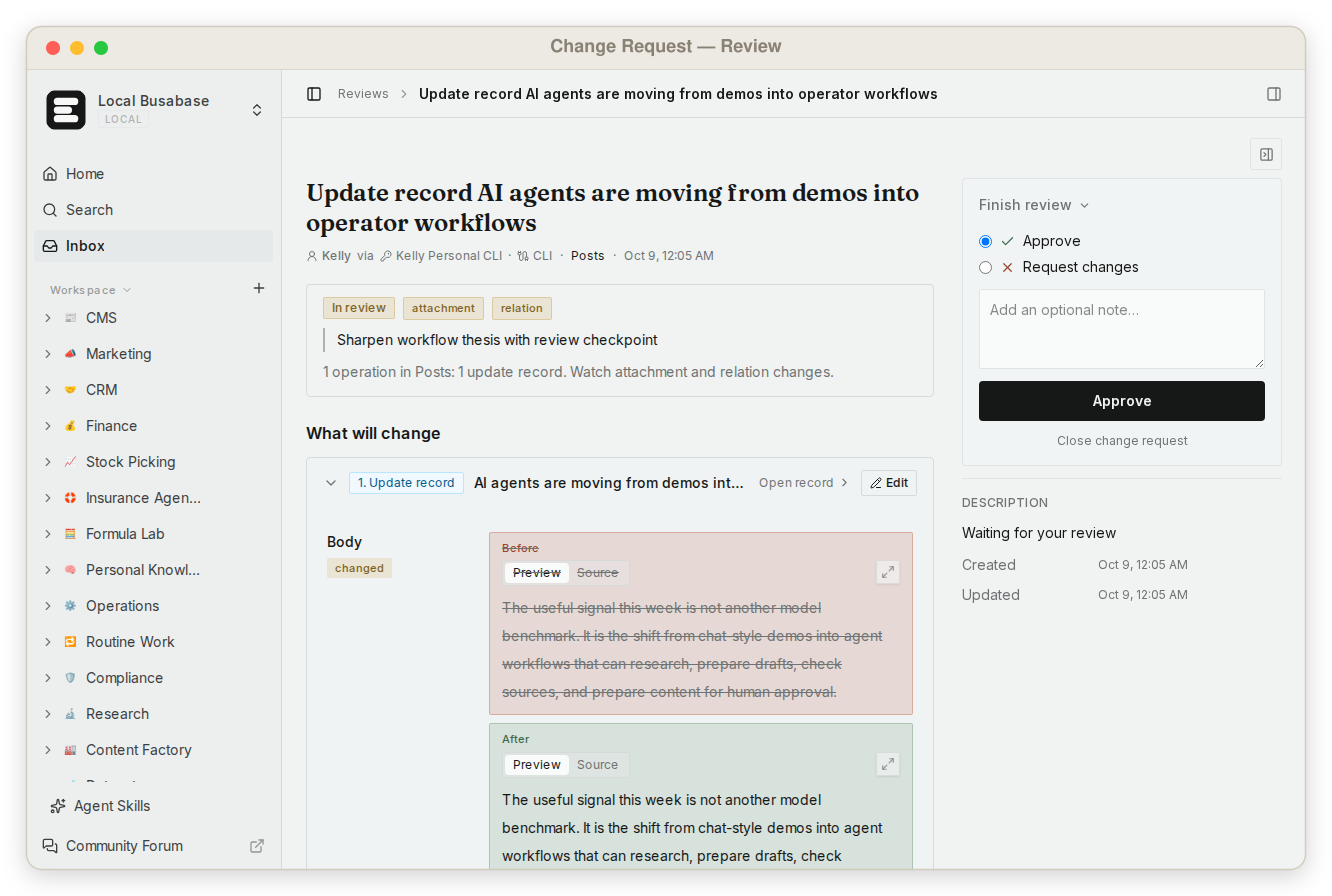Click the Marketing megaphone icon
Screen dimensions: 1332x896
pyautogui.click(x=70, y=354)
